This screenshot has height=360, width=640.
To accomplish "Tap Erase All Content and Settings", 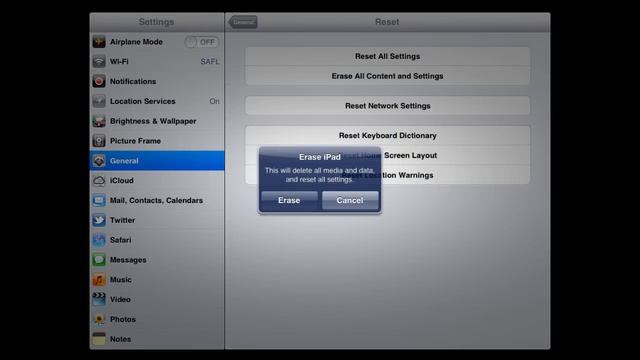I will pyautogui.click(x=387, y=76).
